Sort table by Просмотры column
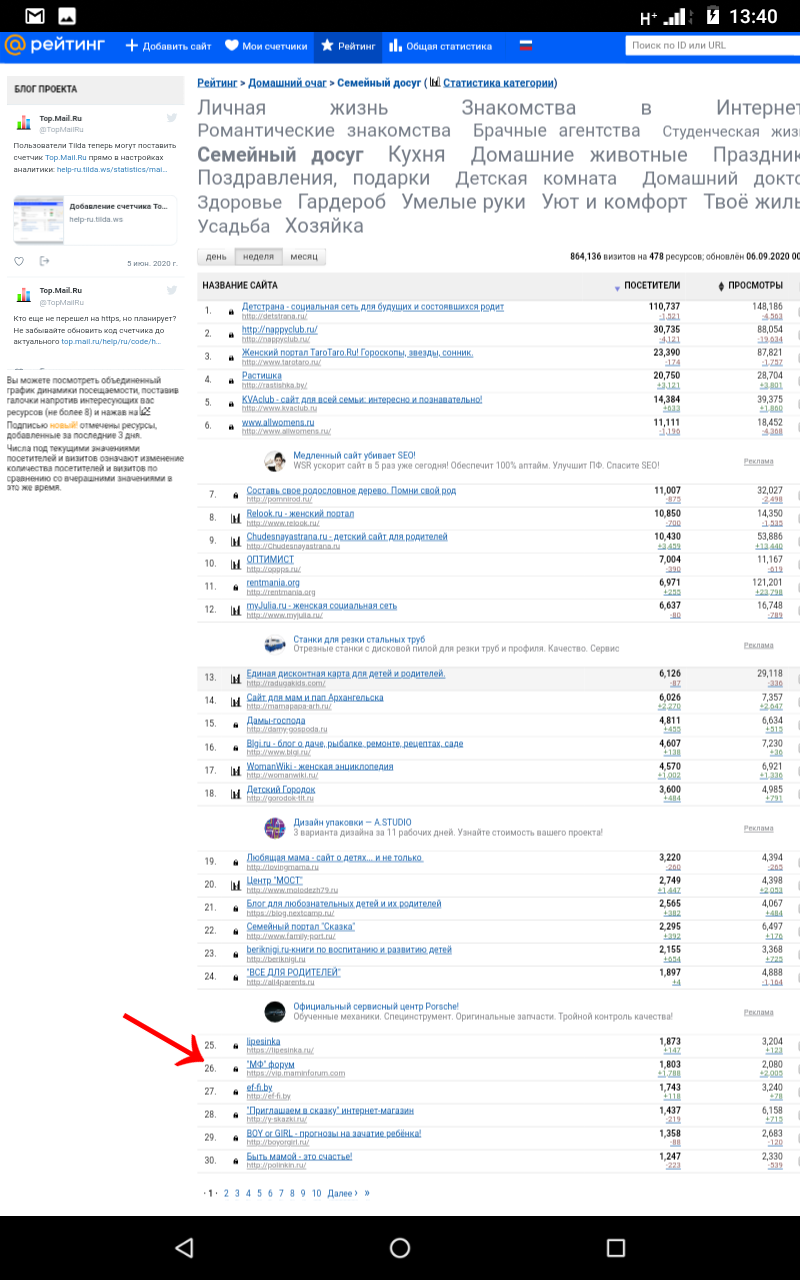Viewport: 800px width, 1280px height. 754,286
